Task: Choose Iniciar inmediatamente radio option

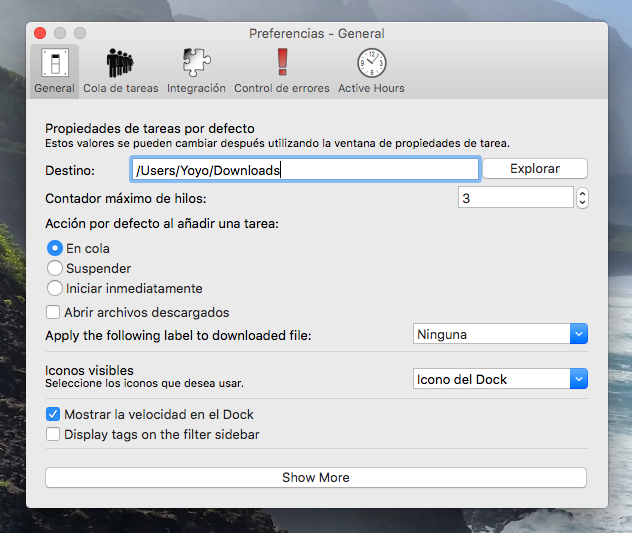Action: tap(55, 288)
